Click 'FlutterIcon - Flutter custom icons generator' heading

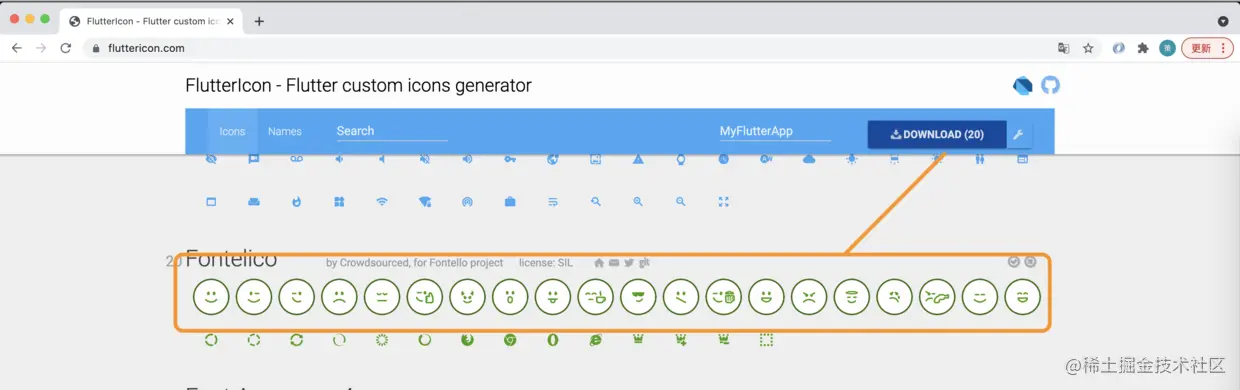[358, 86]
